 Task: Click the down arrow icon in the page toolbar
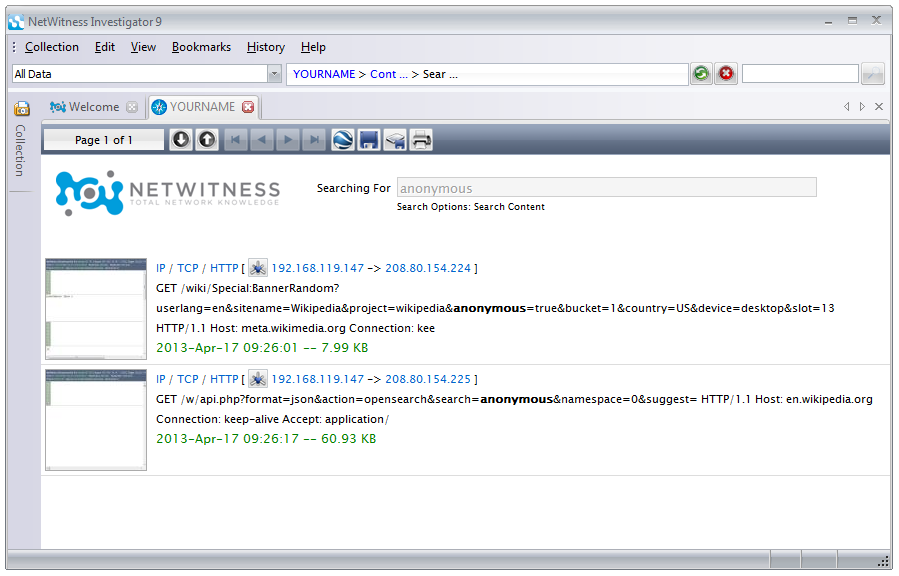pyautogui.click(x=181, y=140)
